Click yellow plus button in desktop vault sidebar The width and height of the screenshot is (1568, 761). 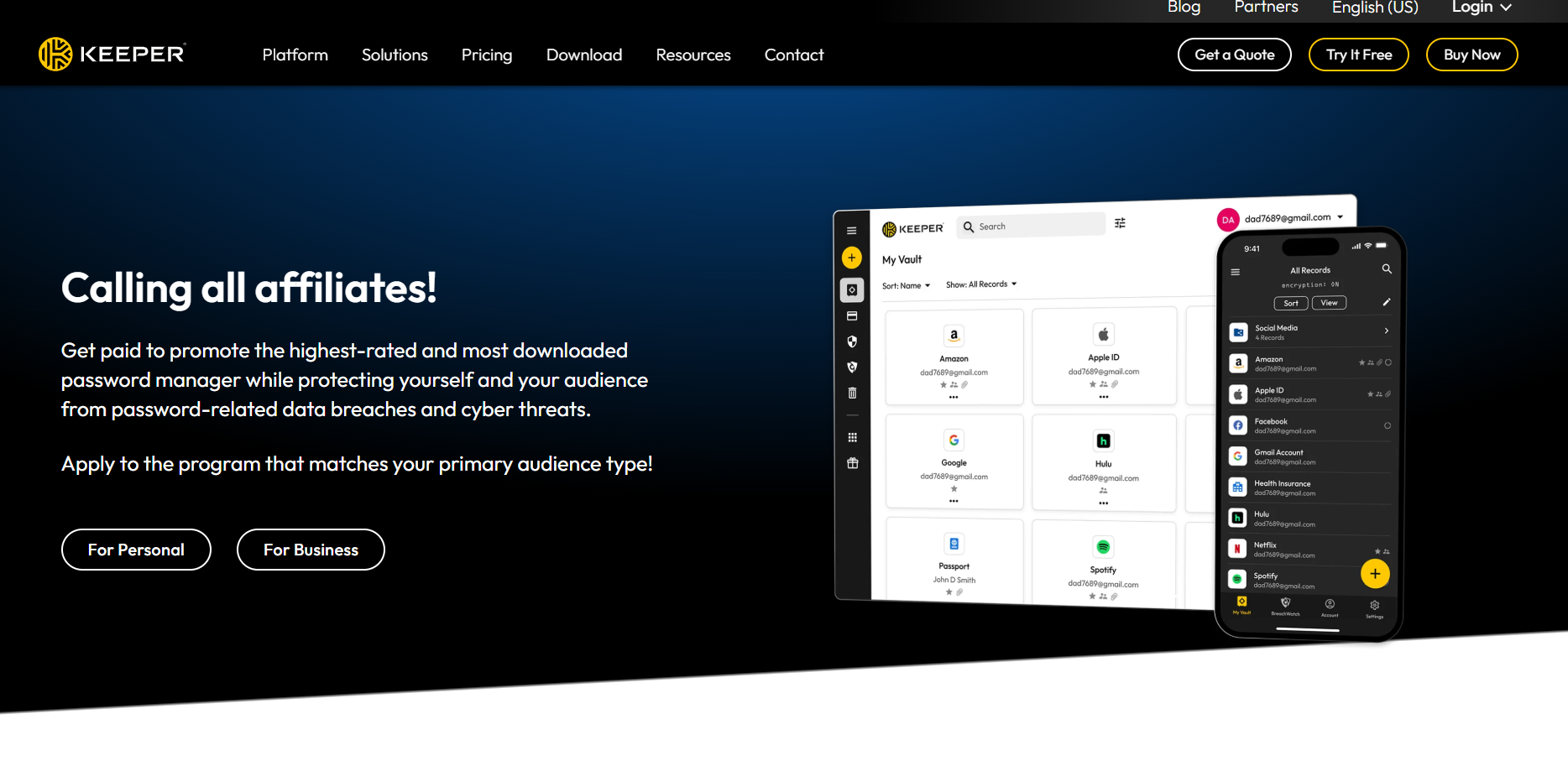851,258
